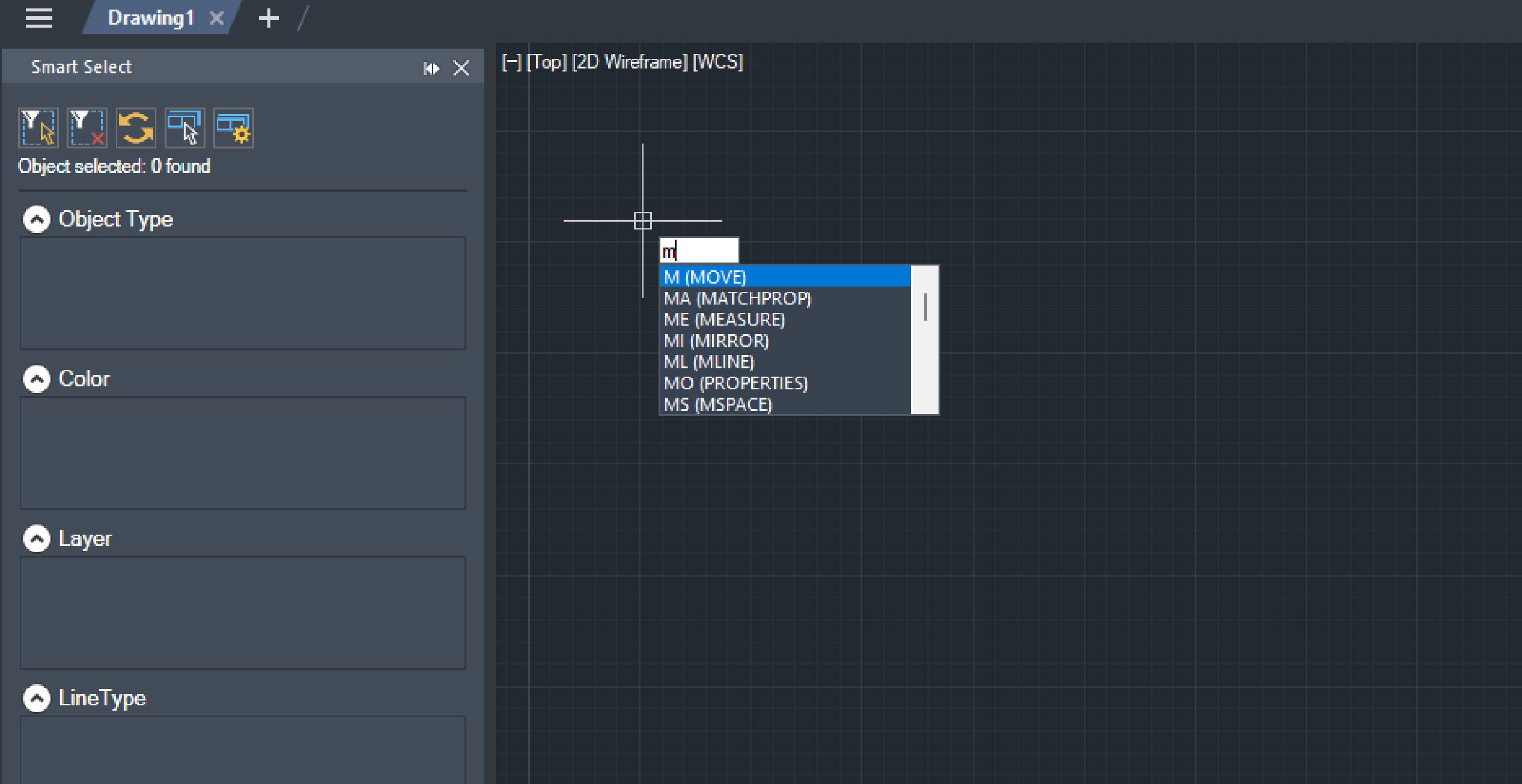Click the LineType list box

click(x=243, y=750)
